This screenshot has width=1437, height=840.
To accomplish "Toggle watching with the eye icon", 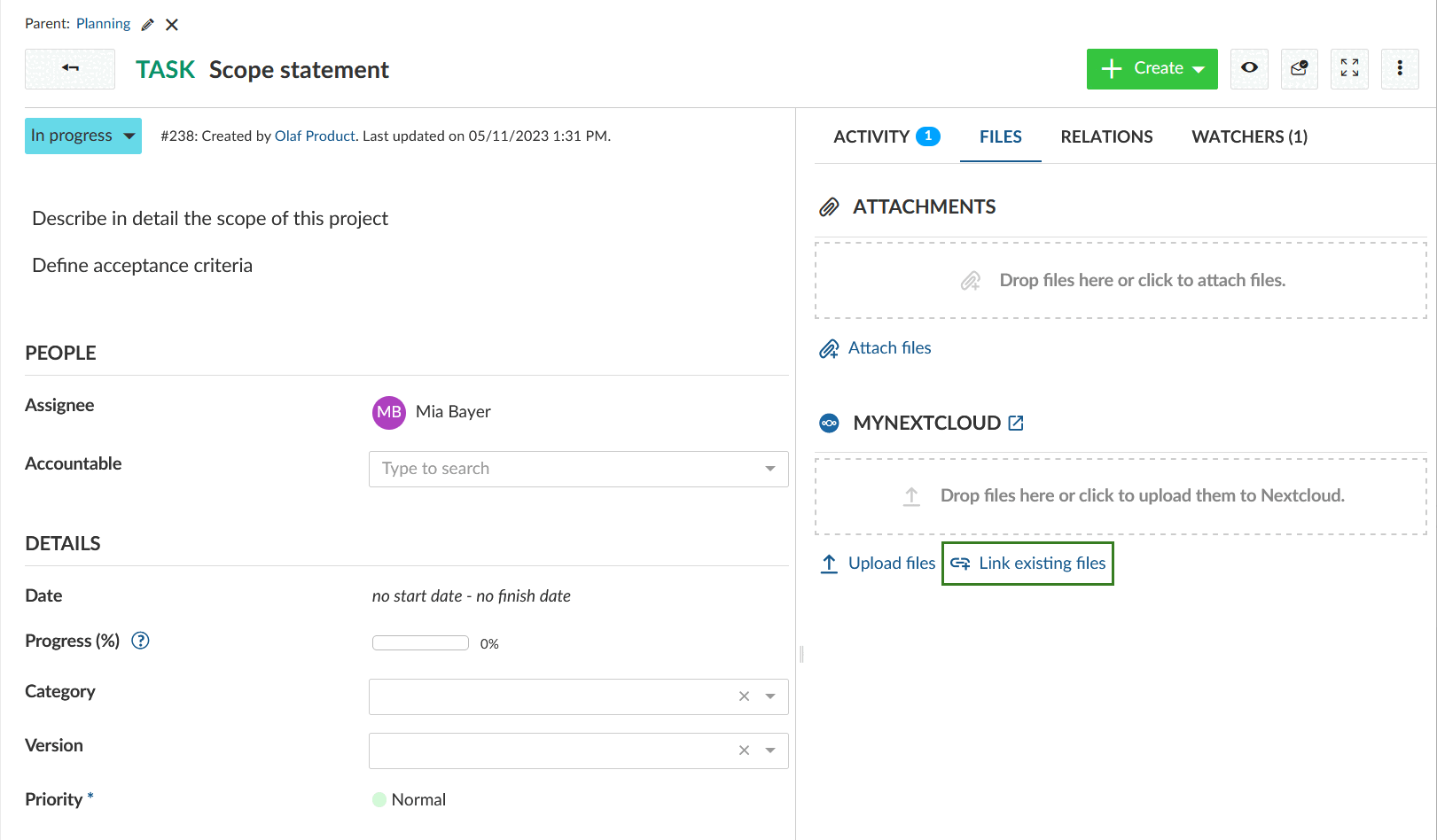I will tap(1249, 68).
